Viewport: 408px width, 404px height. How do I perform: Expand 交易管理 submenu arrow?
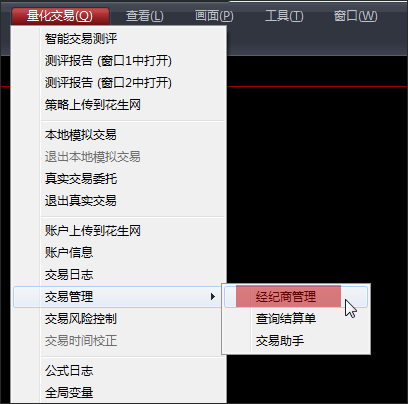coord(213,297)
